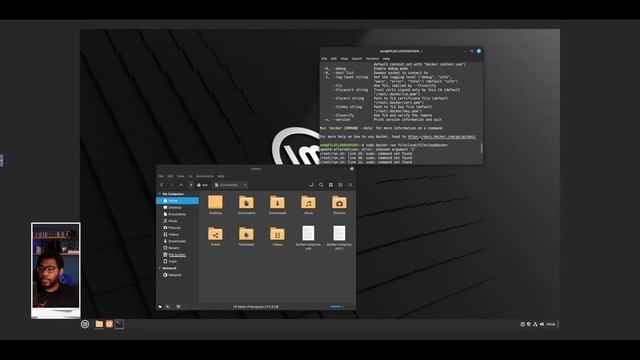The image size is (640, 360).
Task: Click the webcam video thumbnail
Action: [x=56, y=270]
